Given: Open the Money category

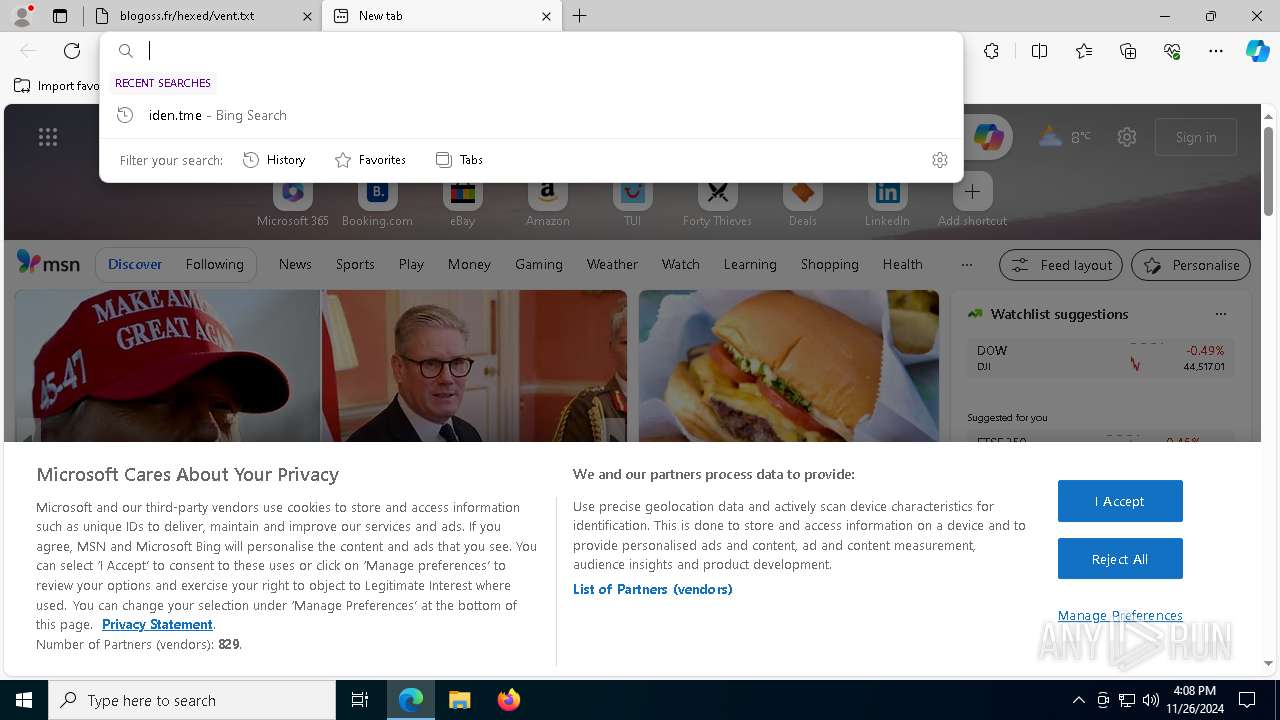Looking at the screenshot, I should [x=469, y=264].
